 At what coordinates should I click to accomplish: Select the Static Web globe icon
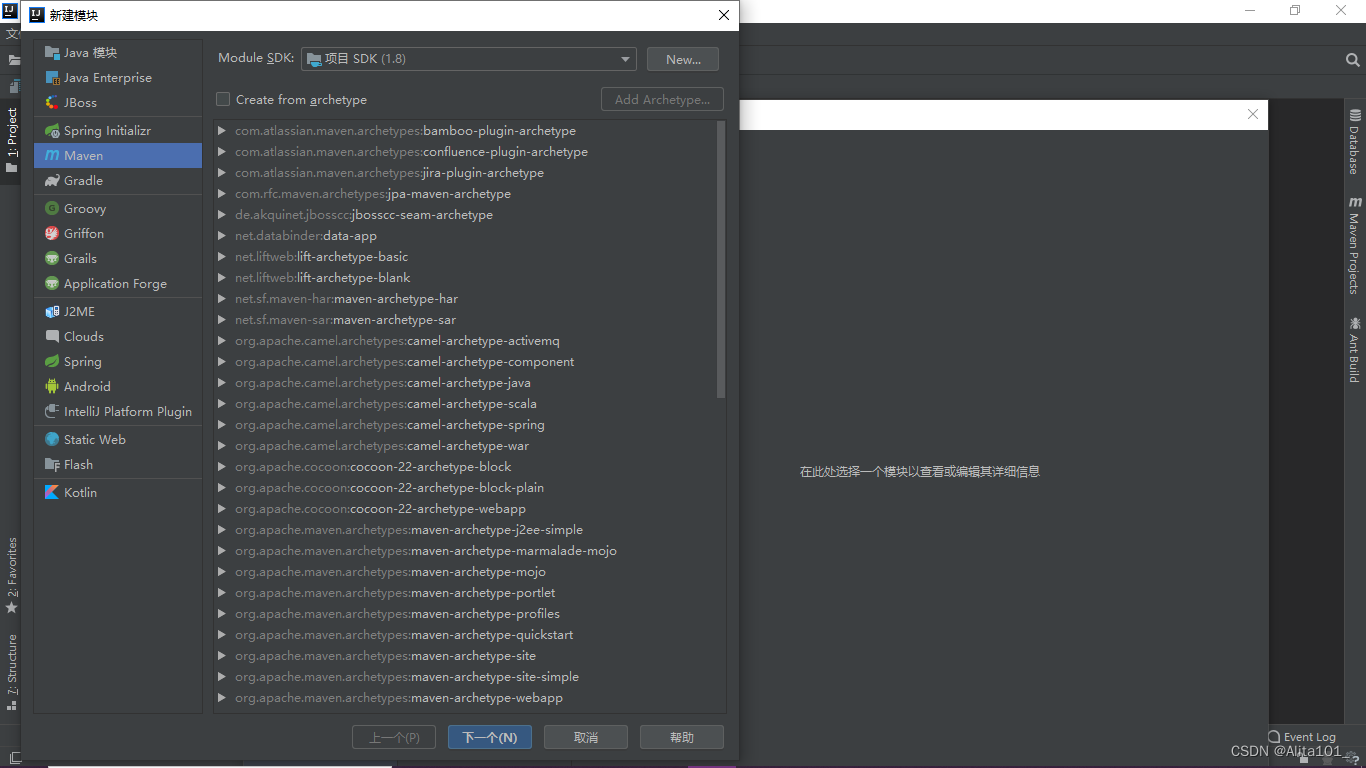click(x=52, y=440)
